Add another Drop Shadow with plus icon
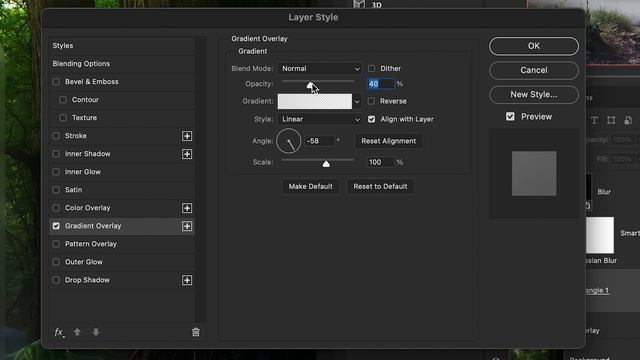Screen dimensions: 640x360 tap(187, 280)
